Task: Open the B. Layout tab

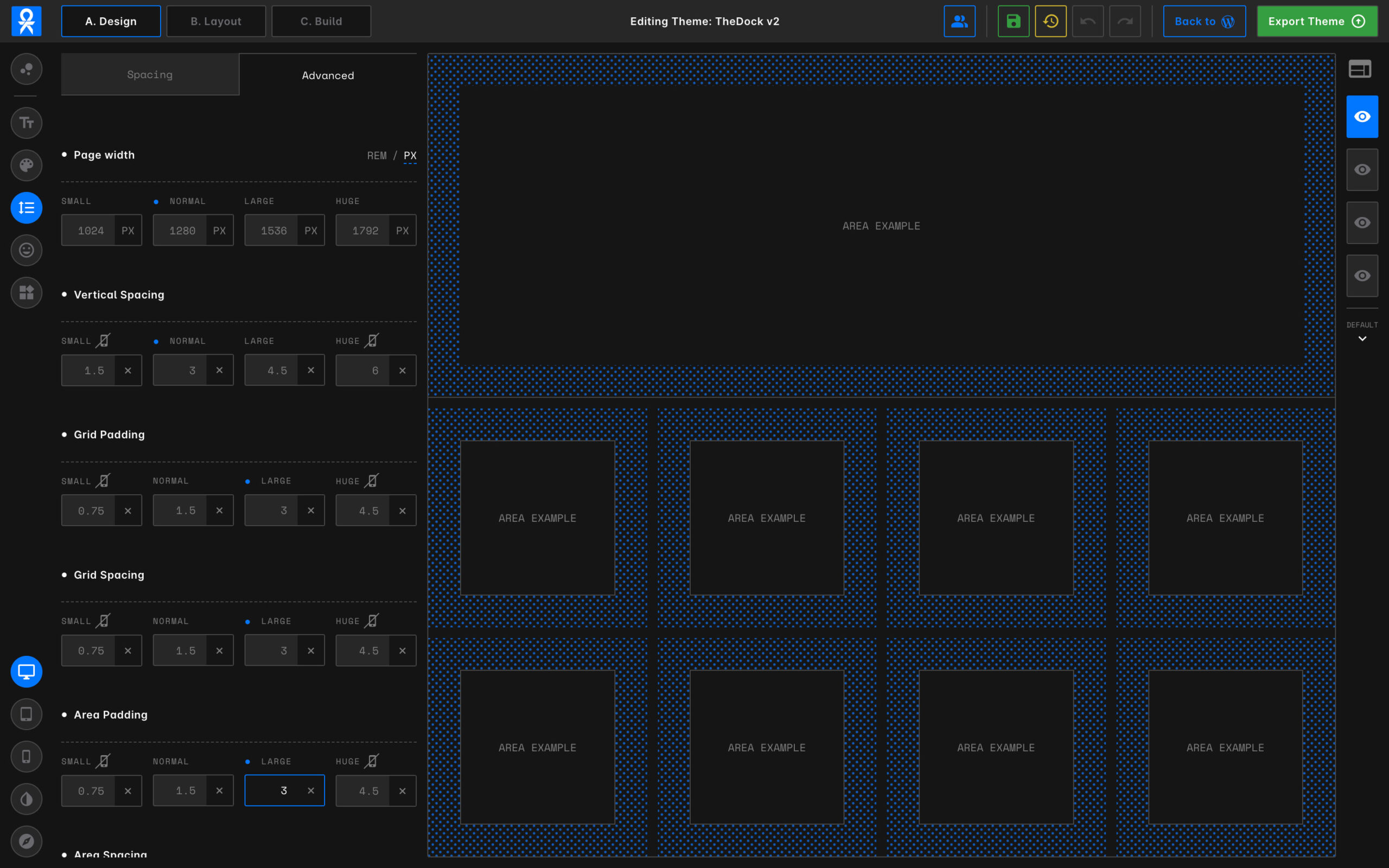Action: [216, 21]
